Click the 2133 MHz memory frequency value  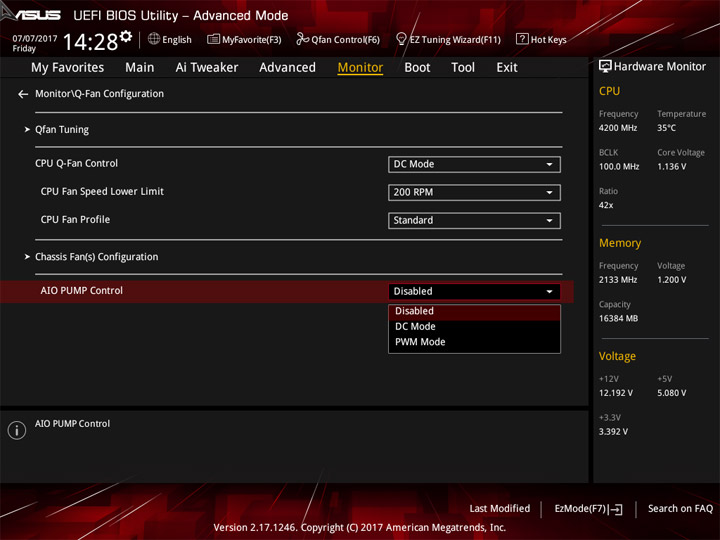(x=618, y=280)
